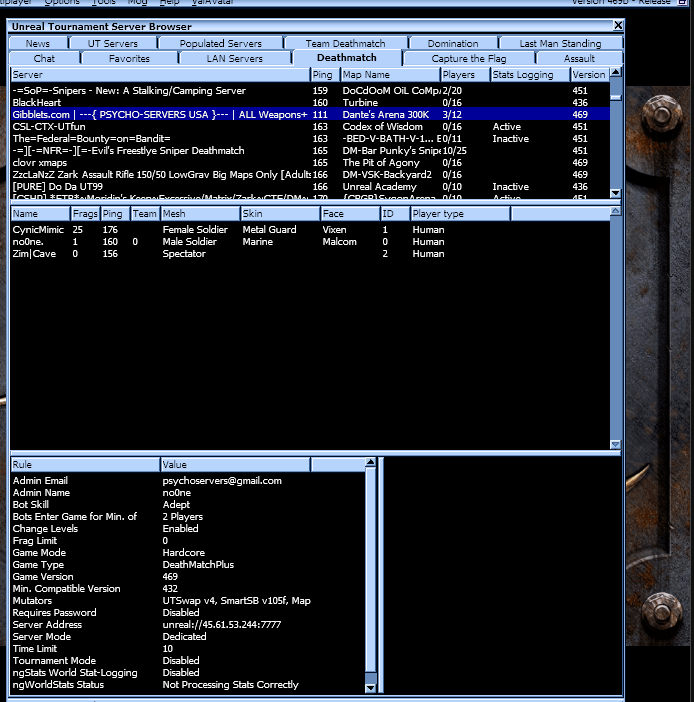Click the Player type column header
Viewport: 694px width, 702px height.
coord(460,214)
